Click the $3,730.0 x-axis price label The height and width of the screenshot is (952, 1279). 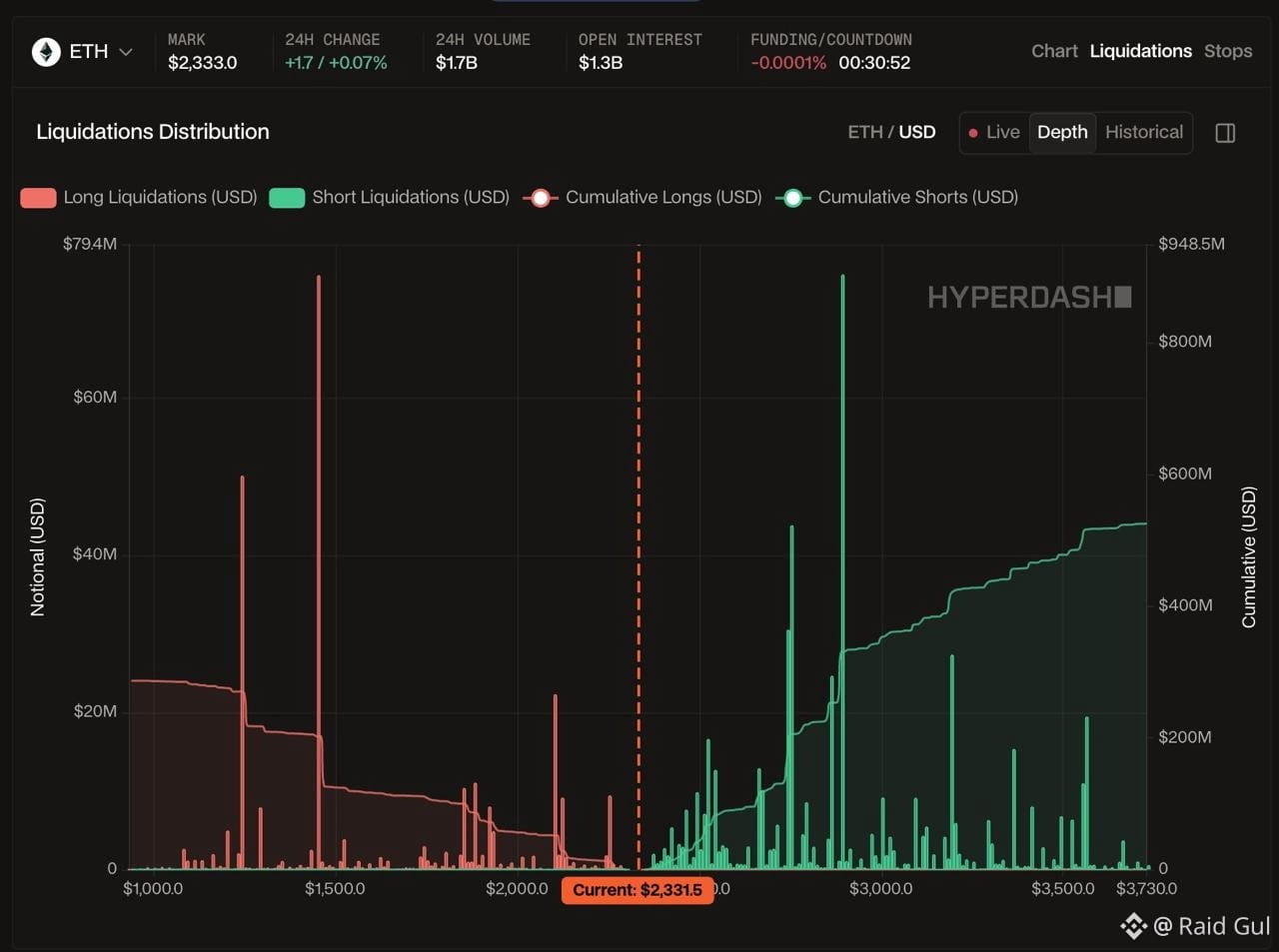coord(1146,888)
